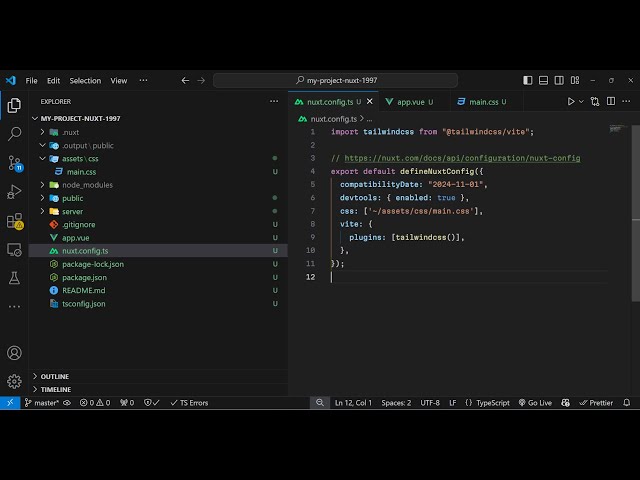Open the Selection menu
640x480 pixels.
pyautogui.click(x=85, y=80)
